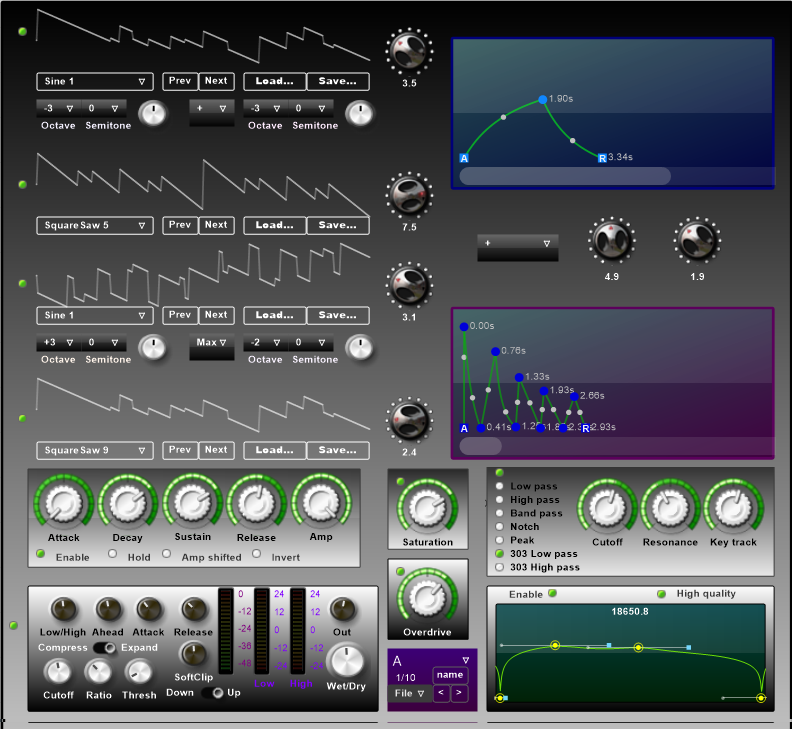Select the Band pass filter type
The width and height of the screenshot is (792, 729).
pyautogui.click(x=500, y=513)
